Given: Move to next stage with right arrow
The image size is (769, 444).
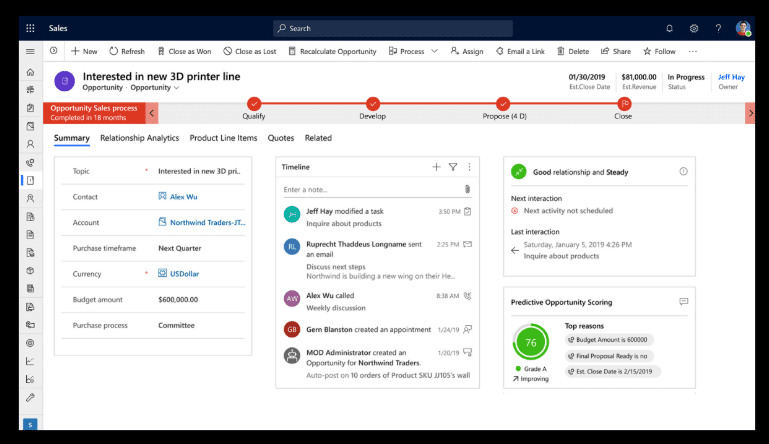Looking at the screenshot, I should tap(750, 113).
